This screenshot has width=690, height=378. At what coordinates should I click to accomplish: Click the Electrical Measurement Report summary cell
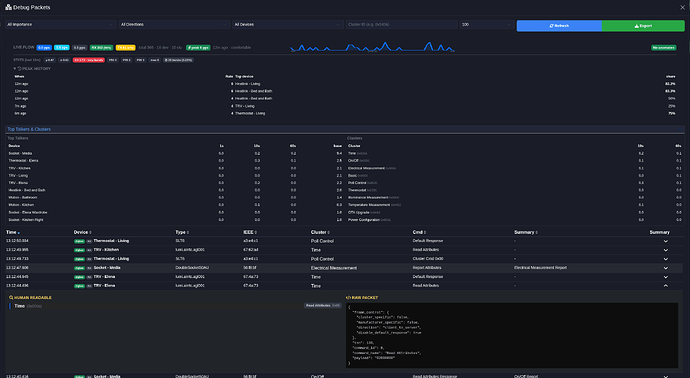click(540, 268)
